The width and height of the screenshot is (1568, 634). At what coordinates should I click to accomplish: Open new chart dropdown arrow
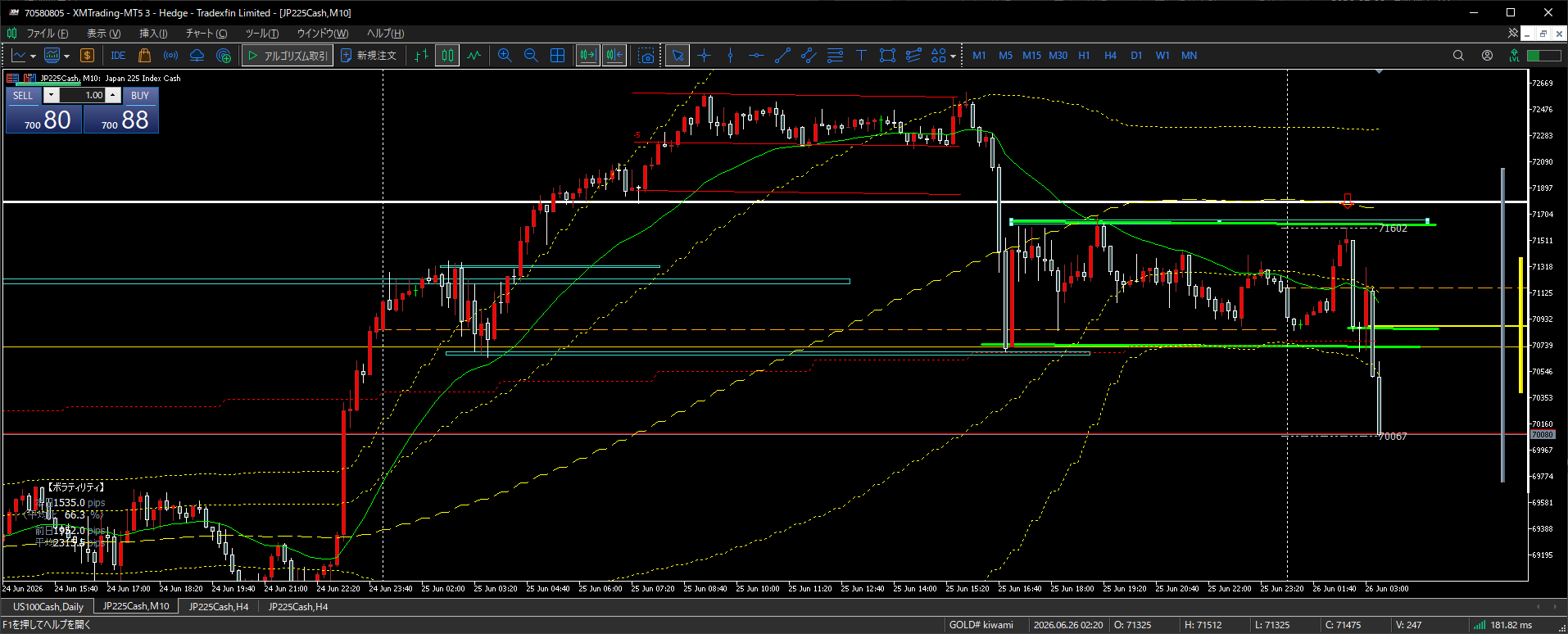pyautogui.click(x=33, y=57)
